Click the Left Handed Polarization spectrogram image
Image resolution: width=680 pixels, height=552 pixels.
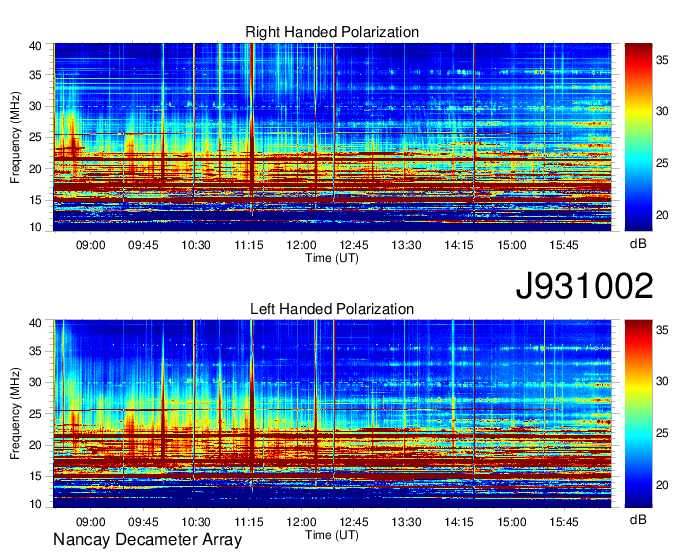pyautogui.click(x=332, y=414)
